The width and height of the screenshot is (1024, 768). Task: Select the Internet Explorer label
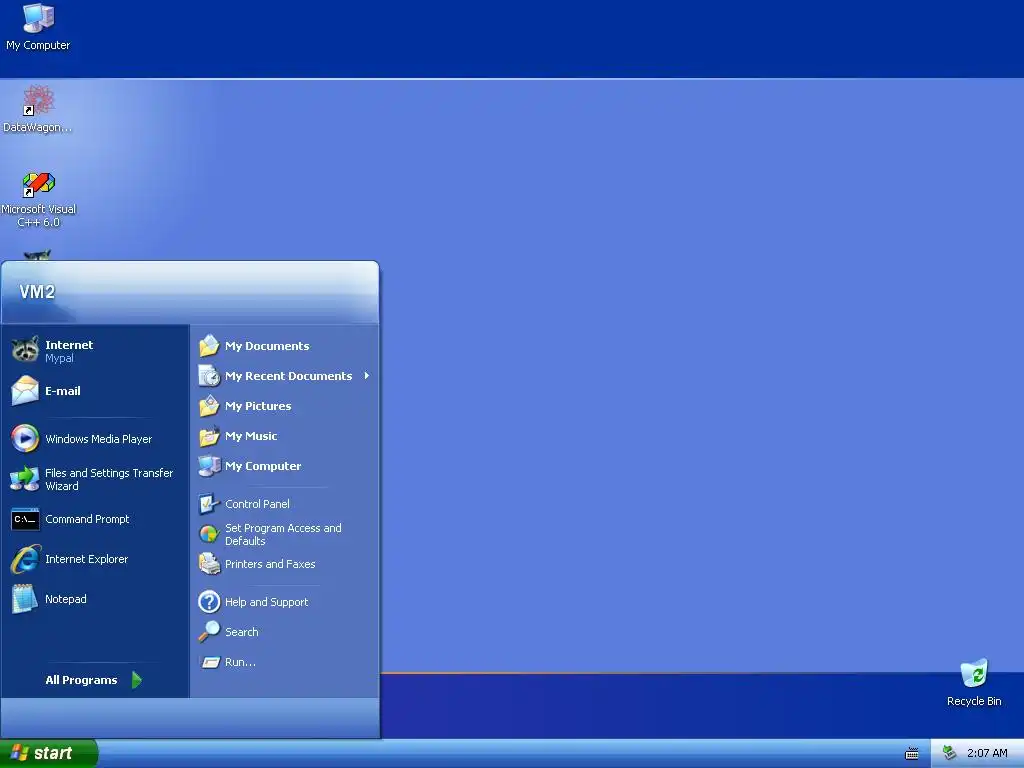86,559
